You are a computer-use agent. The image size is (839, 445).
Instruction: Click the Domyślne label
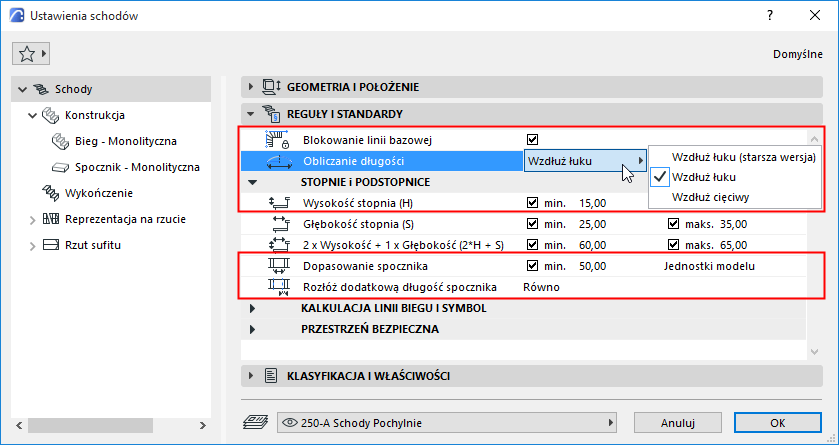click(x=798, y=54)
